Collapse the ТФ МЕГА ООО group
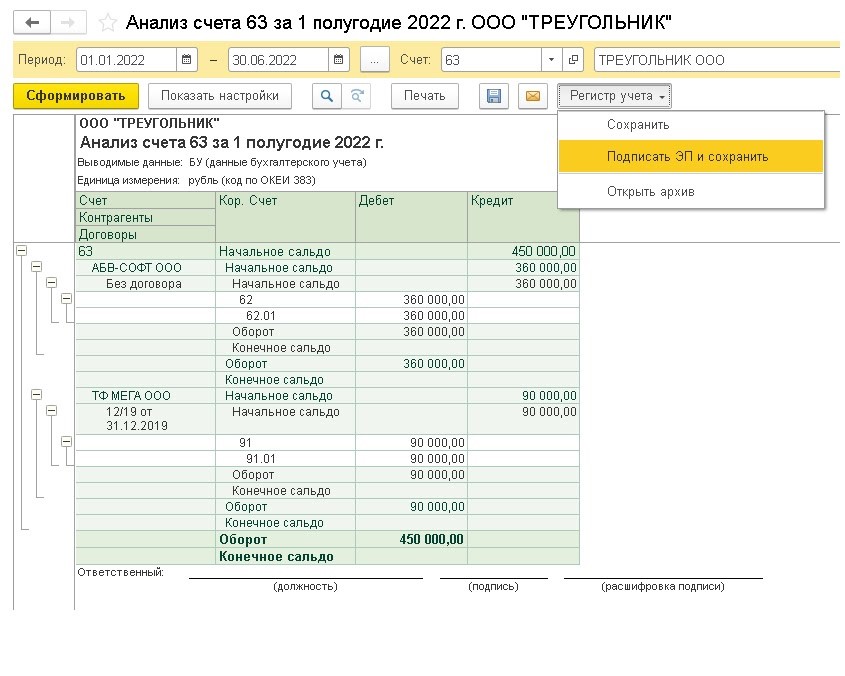Viewport: 845px width, 676px height. click(x=37, y=396)
